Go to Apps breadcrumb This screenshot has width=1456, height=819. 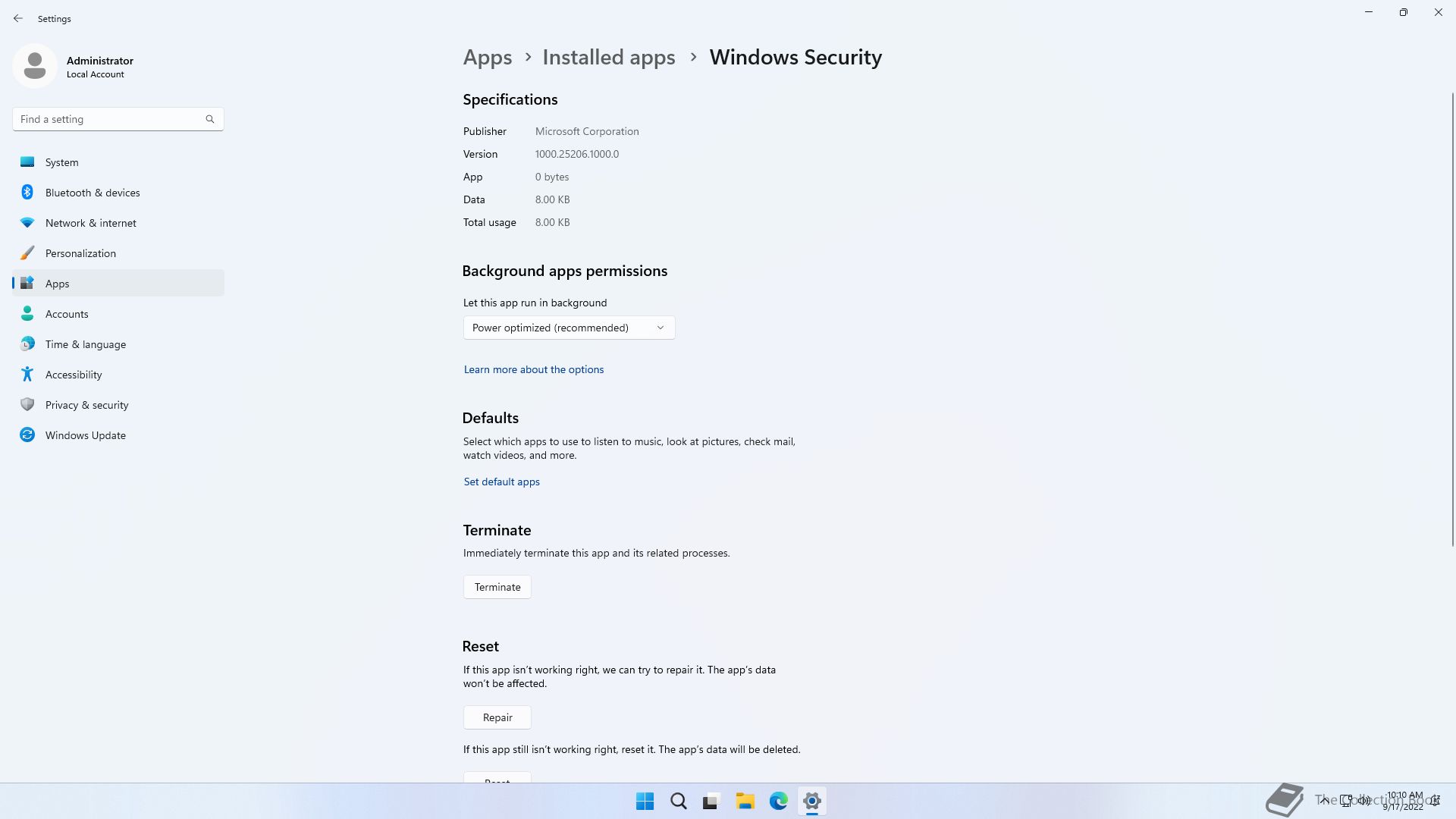pos(488,58)
